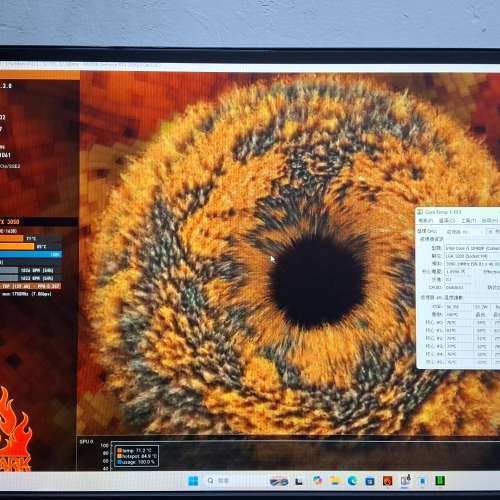The width and height of the screenshot is (500, 500).
Task: Click the GPU 0 graph label
Action: click(87, 442)
